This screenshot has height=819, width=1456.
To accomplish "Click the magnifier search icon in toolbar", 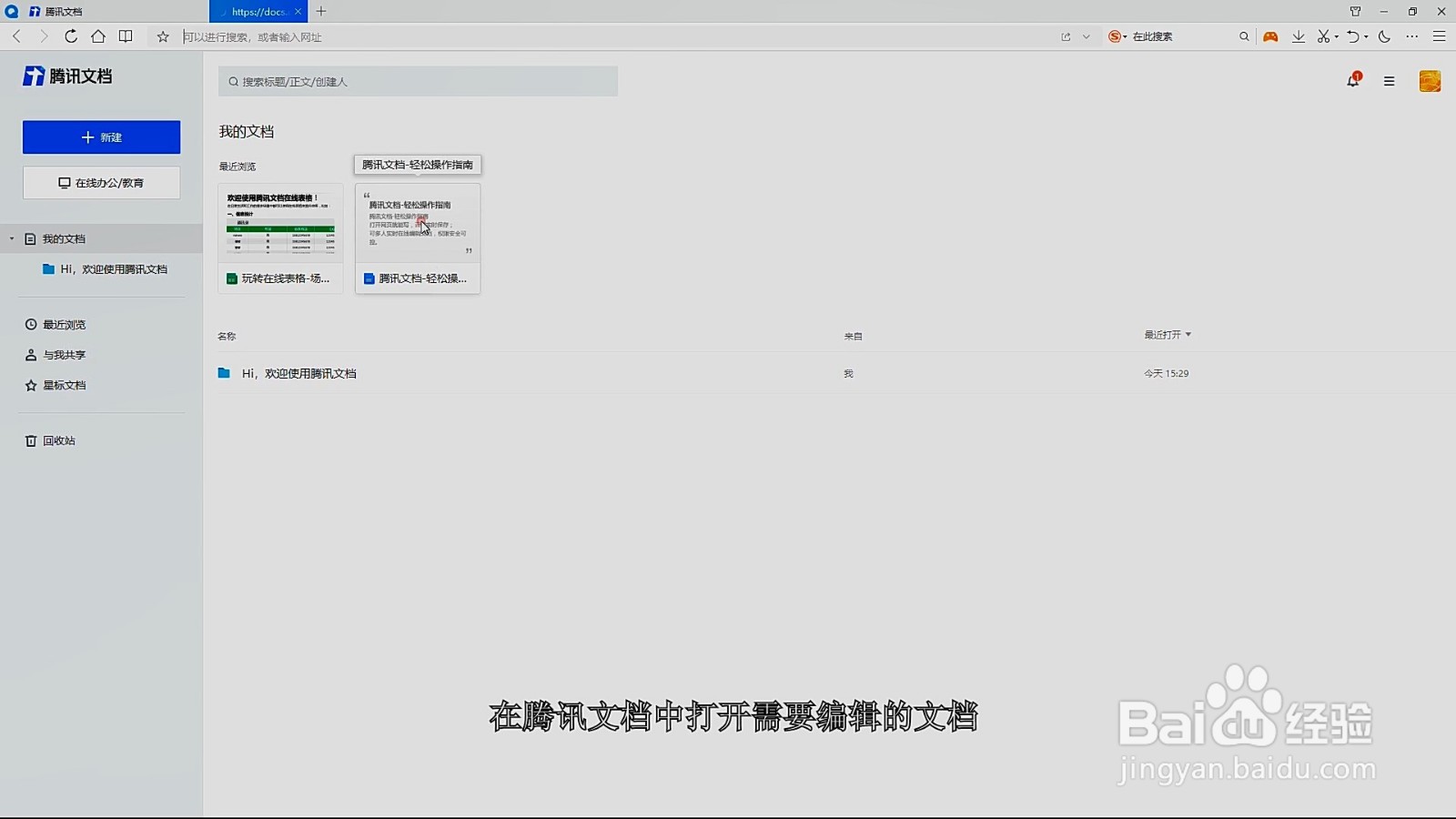I will click(x=1244, y=36).
